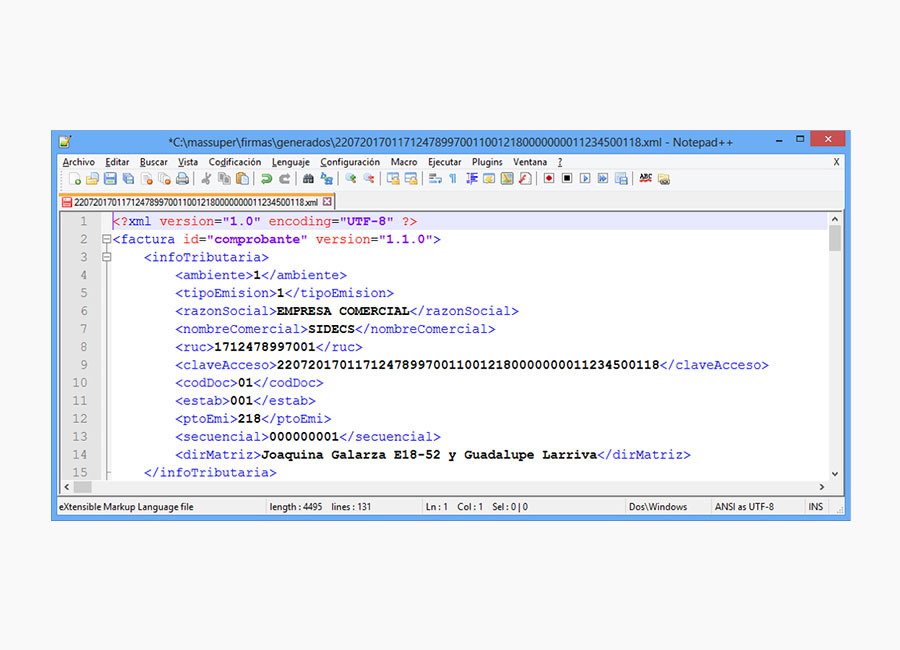Screen dimensions: 900x650
Task: Click the Print toolbar icon
Action: click(x=182, y=179)
